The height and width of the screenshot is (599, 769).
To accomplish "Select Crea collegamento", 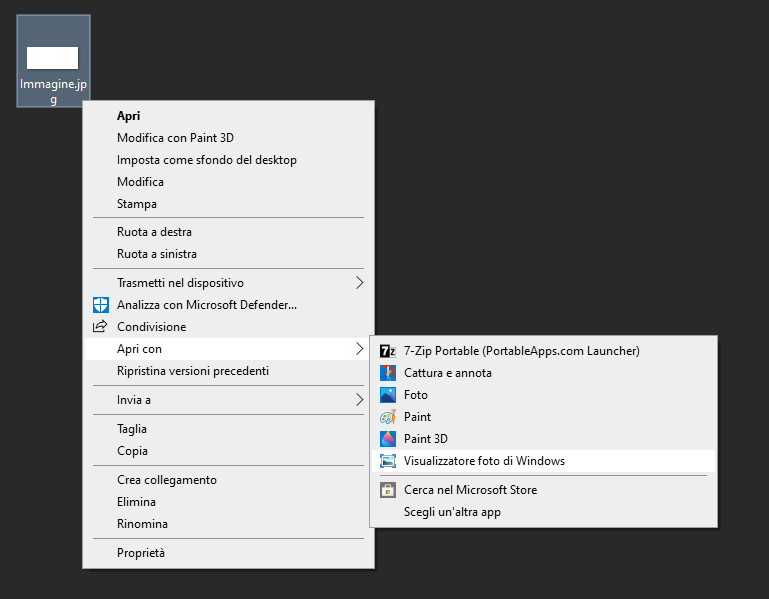I will click(229, 480).
